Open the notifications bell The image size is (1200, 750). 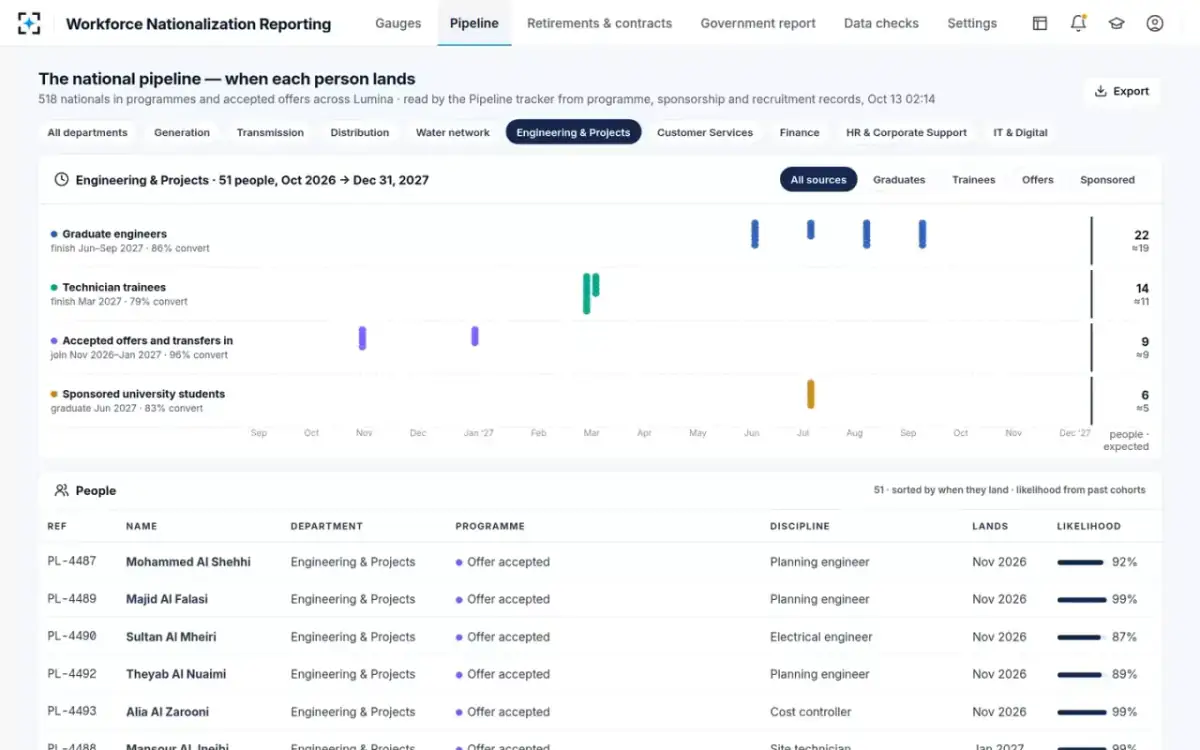(x=1078, y=23)
